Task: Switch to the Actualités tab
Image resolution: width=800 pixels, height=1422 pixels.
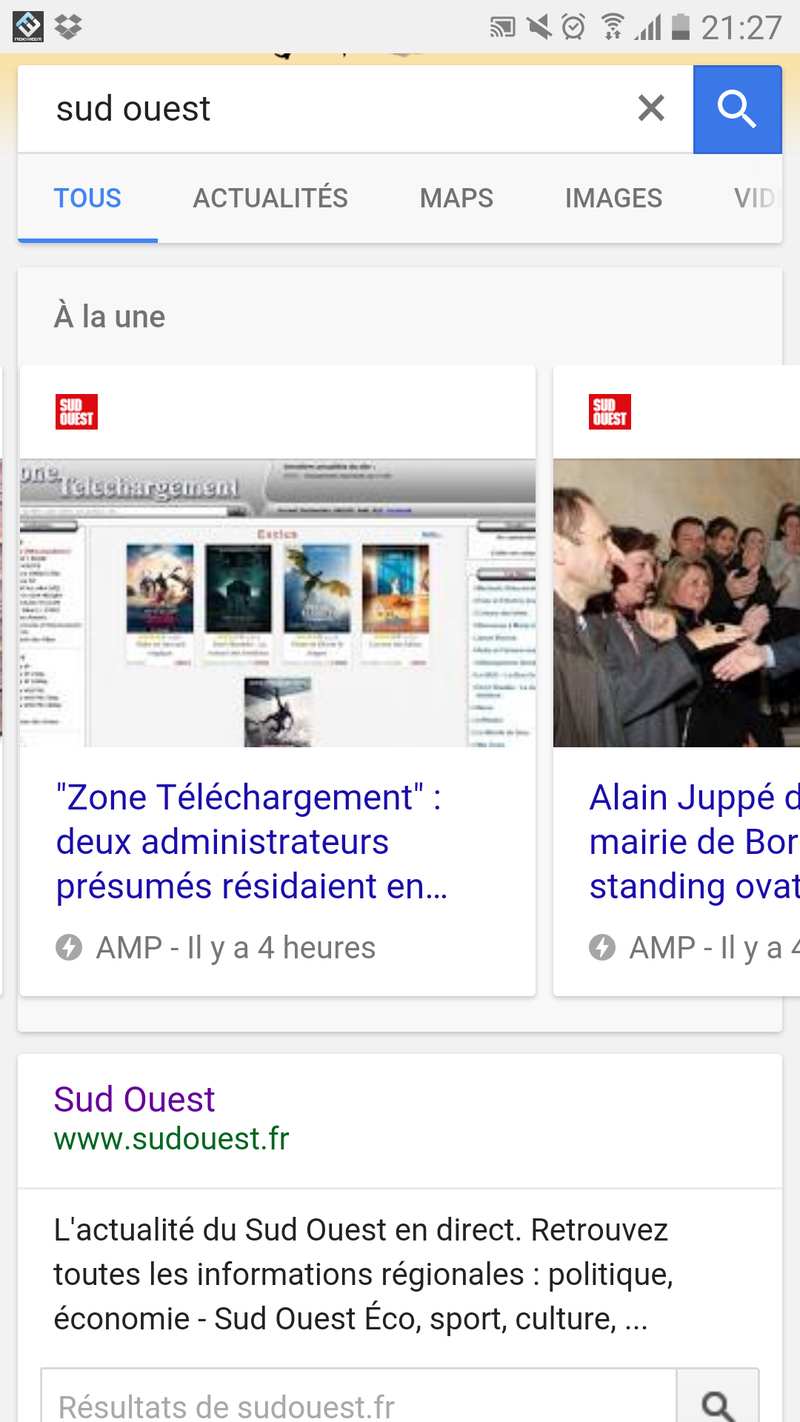Action: pyautogui.click(x=270, y=198)
